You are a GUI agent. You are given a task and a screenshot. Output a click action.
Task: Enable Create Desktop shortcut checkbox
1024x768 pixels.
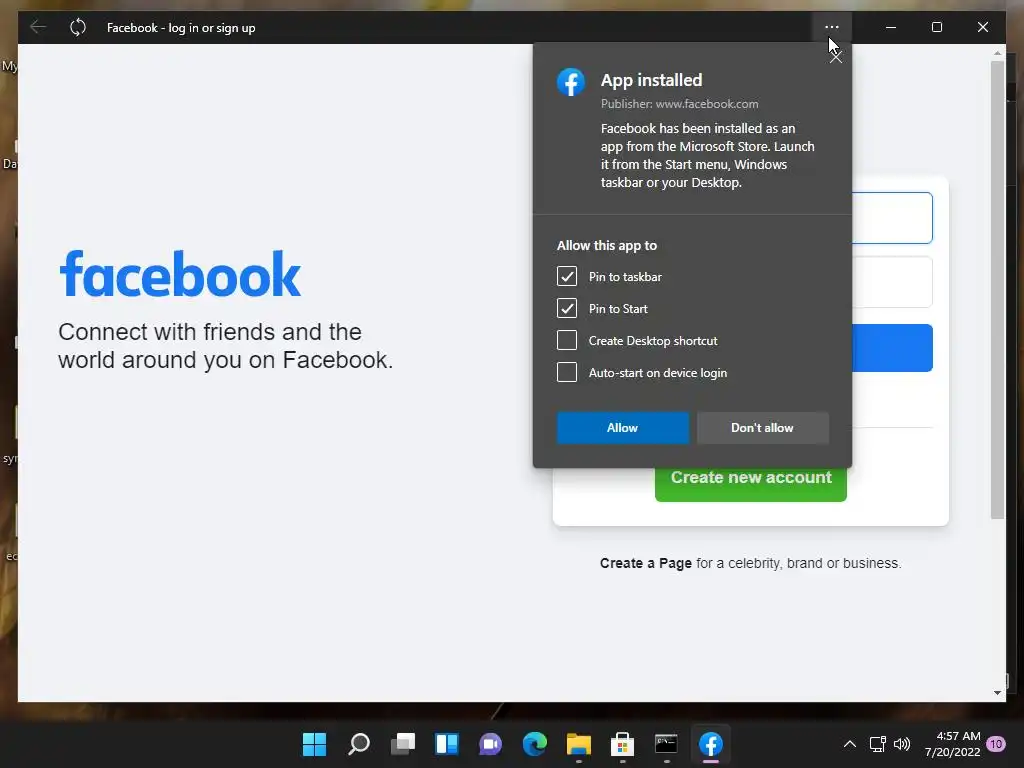pyautogui.click(x=567, y=340)
